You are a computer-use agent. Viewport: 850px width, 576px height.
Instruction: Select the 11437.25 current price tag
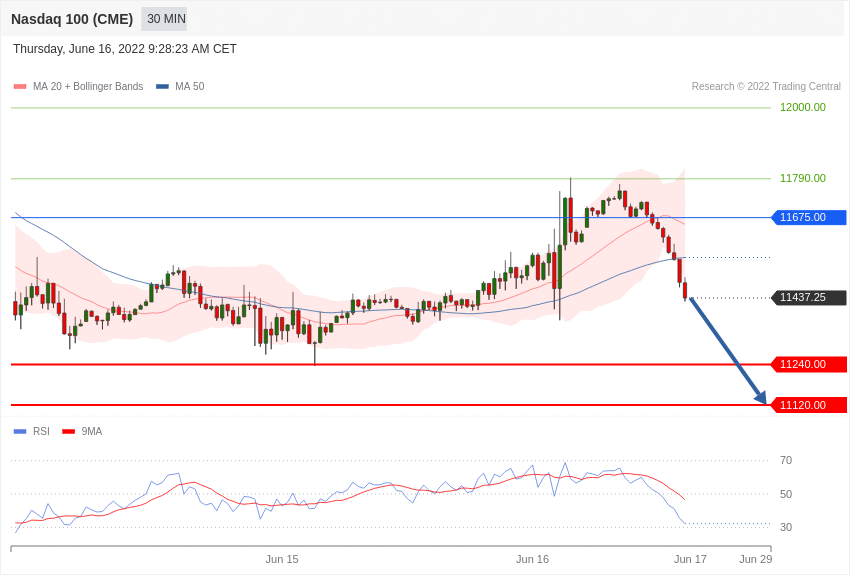(808, 297)
